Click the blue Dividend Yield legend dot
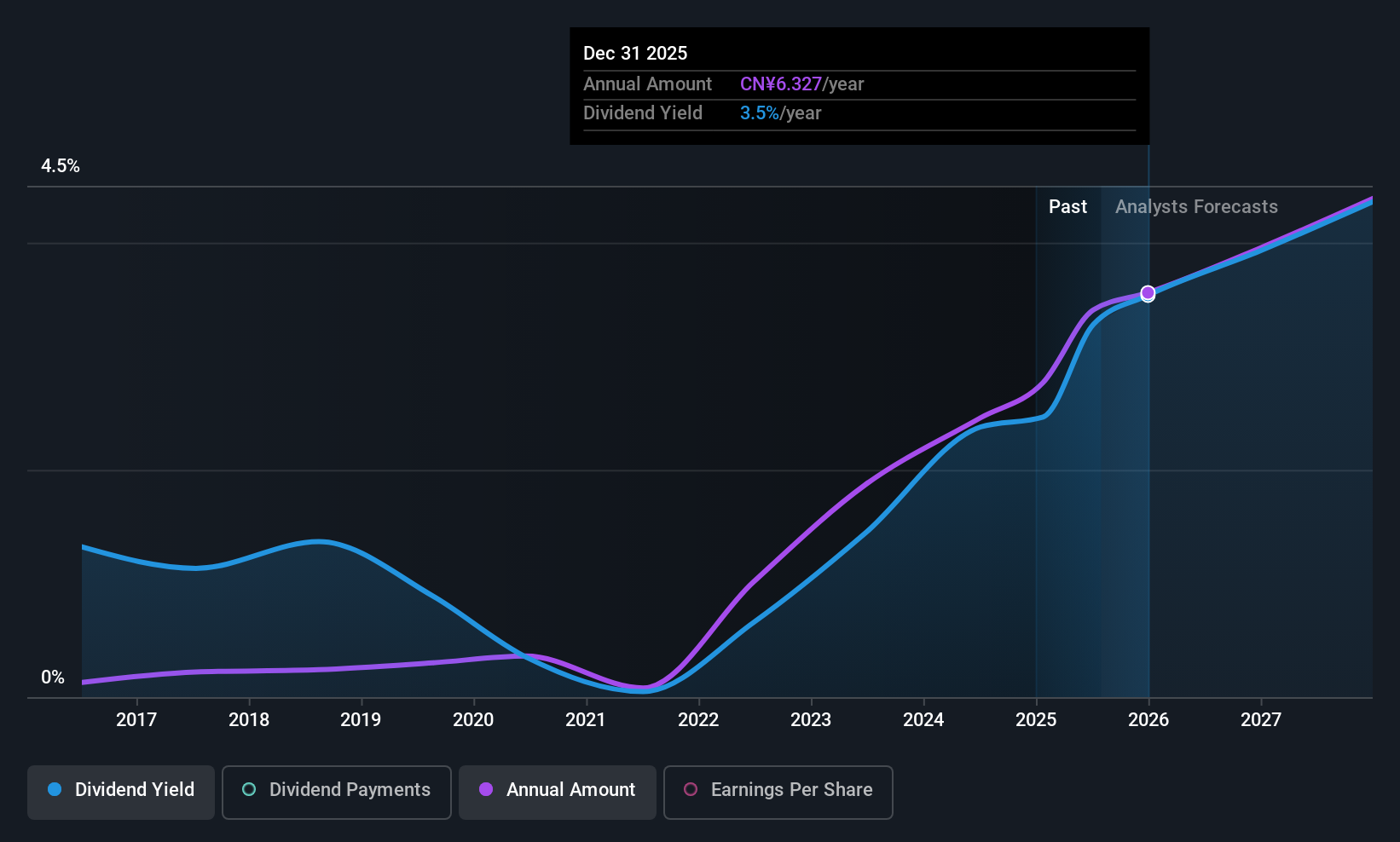 tap(55, 789)
